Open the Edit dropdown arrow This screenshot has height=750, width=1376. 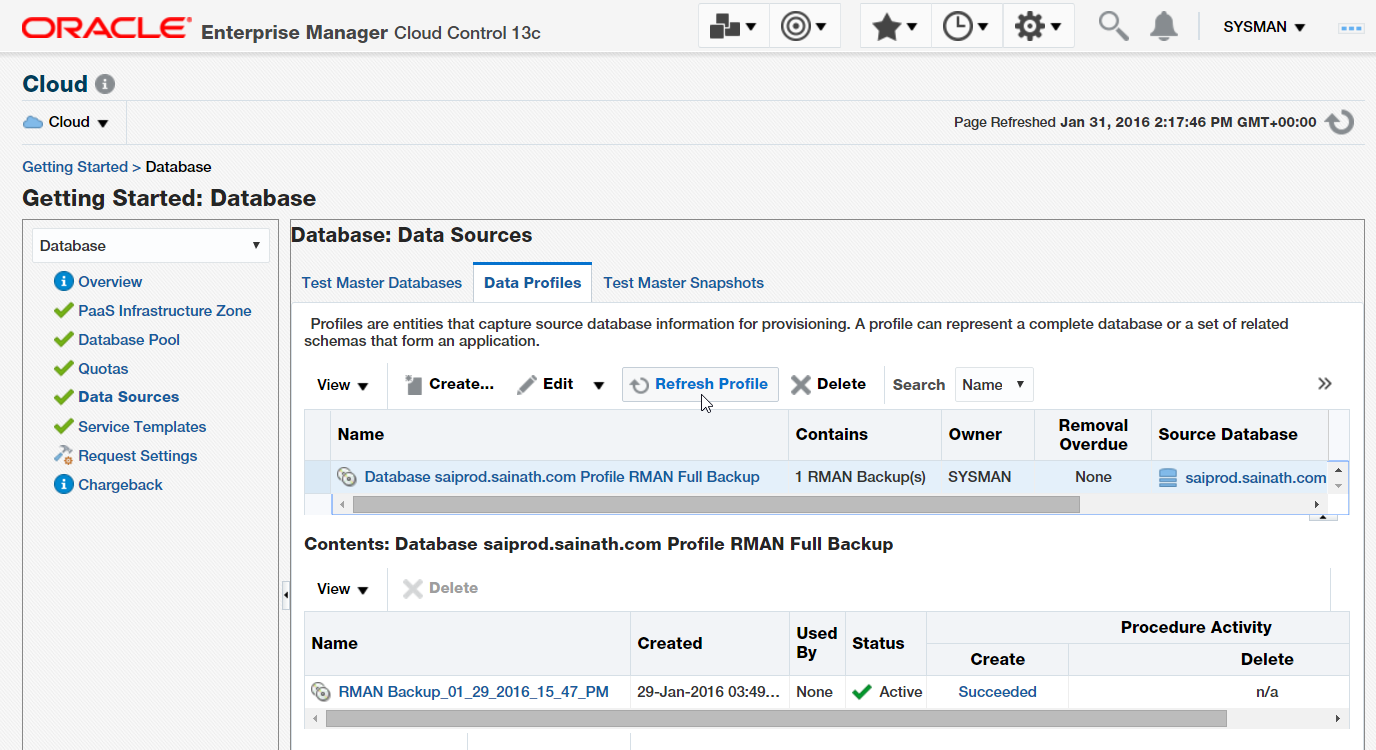[599, 385]
